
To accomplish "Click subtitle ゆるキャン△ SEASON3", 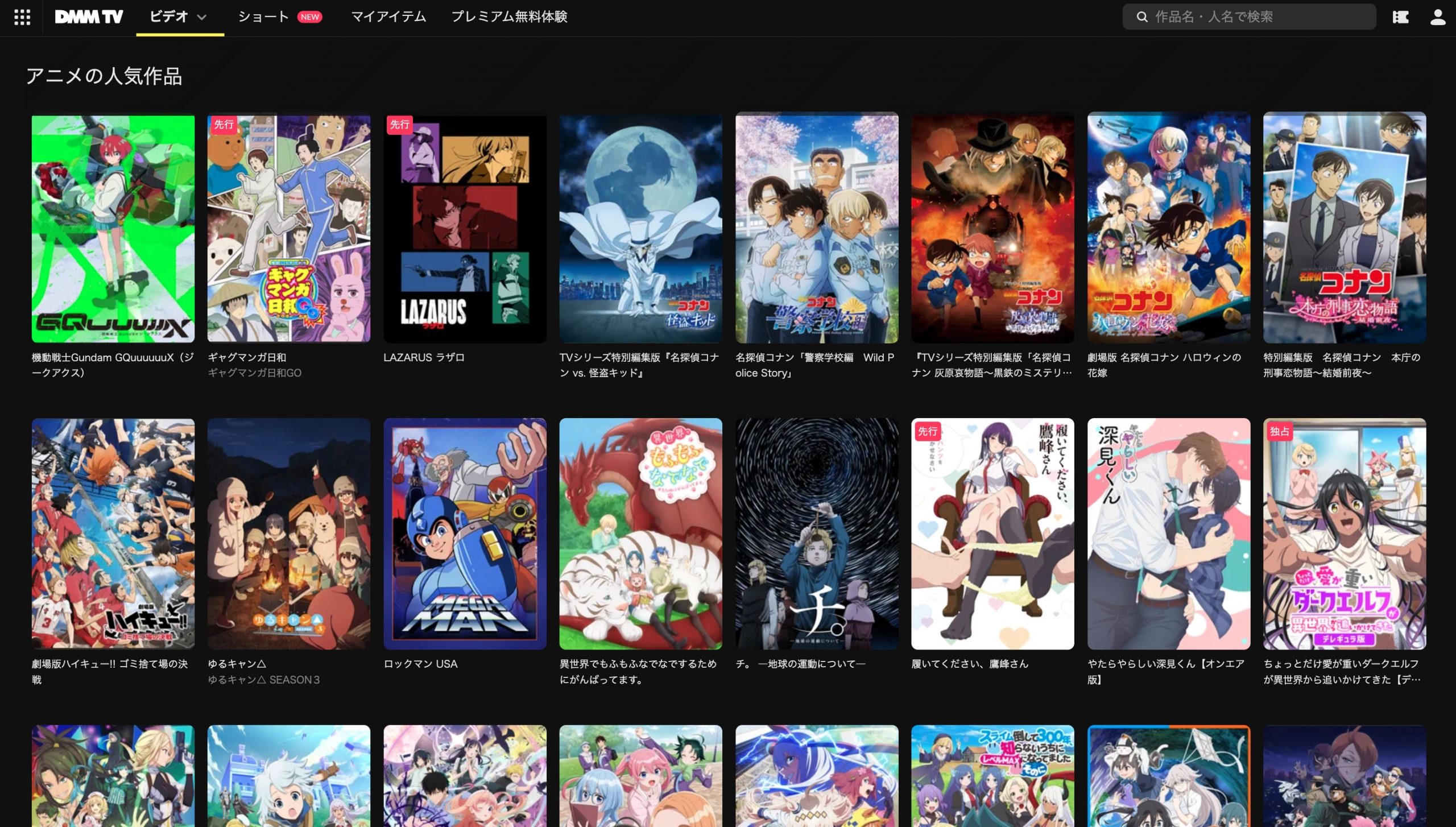I will tap(264, 680).
